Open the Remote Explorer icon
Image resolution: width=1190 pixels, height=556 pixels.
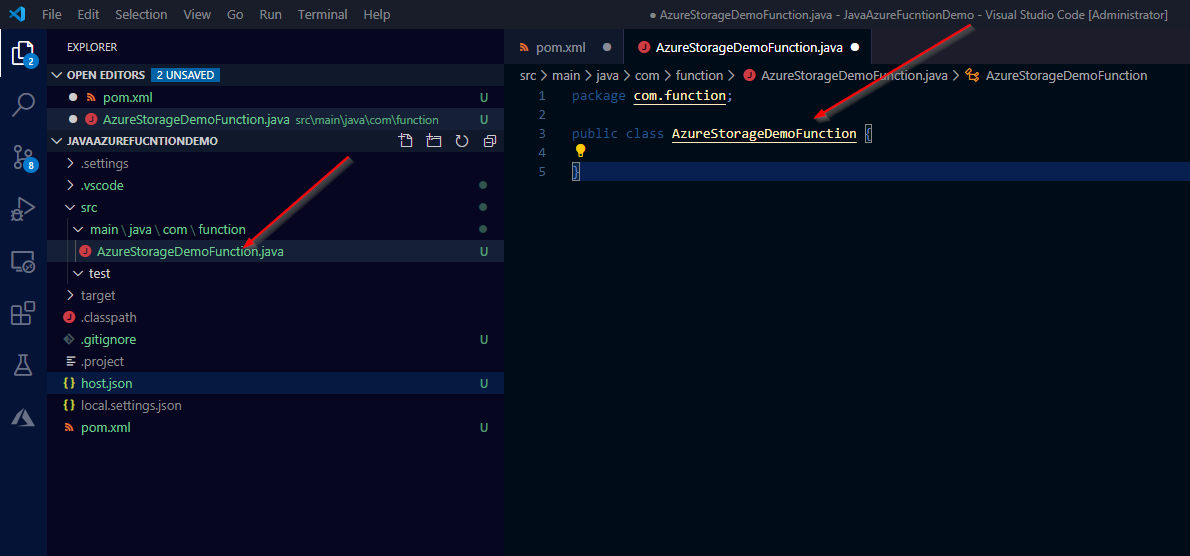coord(23,262)
